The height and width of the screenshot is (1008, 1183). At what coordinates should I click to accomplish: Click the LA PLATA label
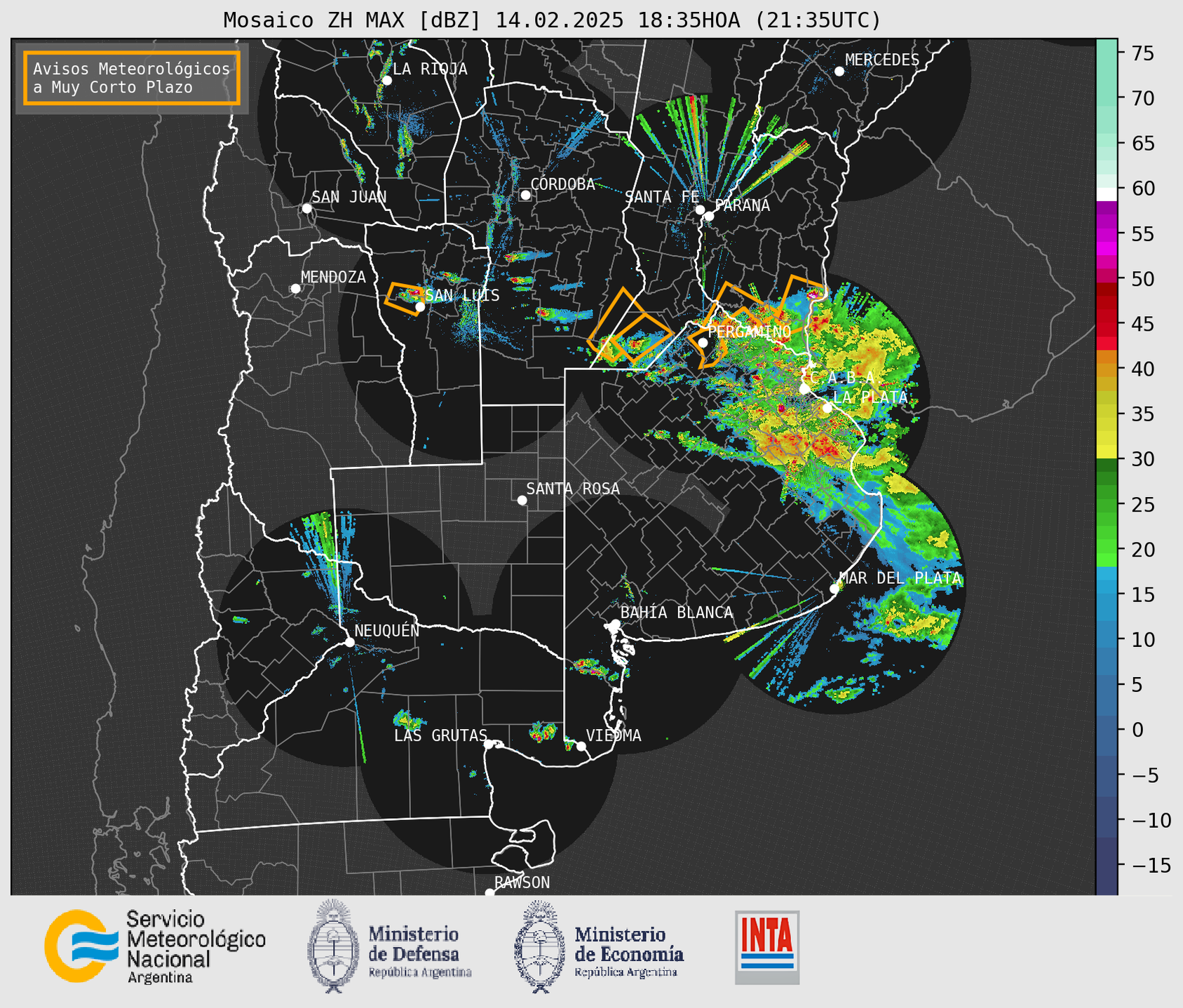coord(870,397)
